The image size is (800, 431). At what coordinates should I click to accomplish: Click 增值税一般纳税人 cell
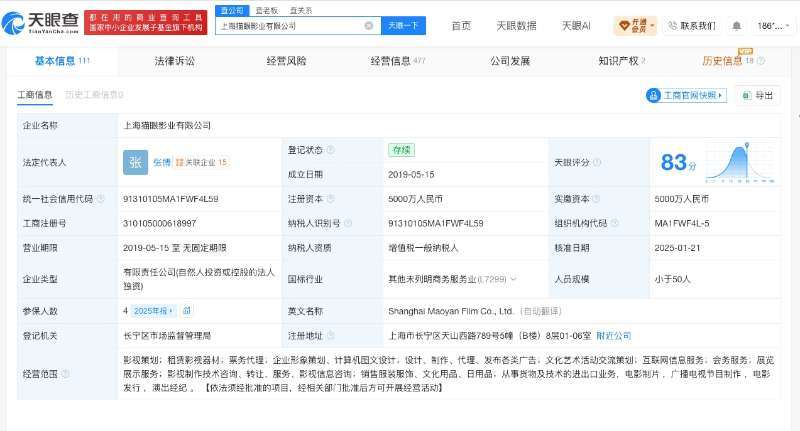coord(423,248)
